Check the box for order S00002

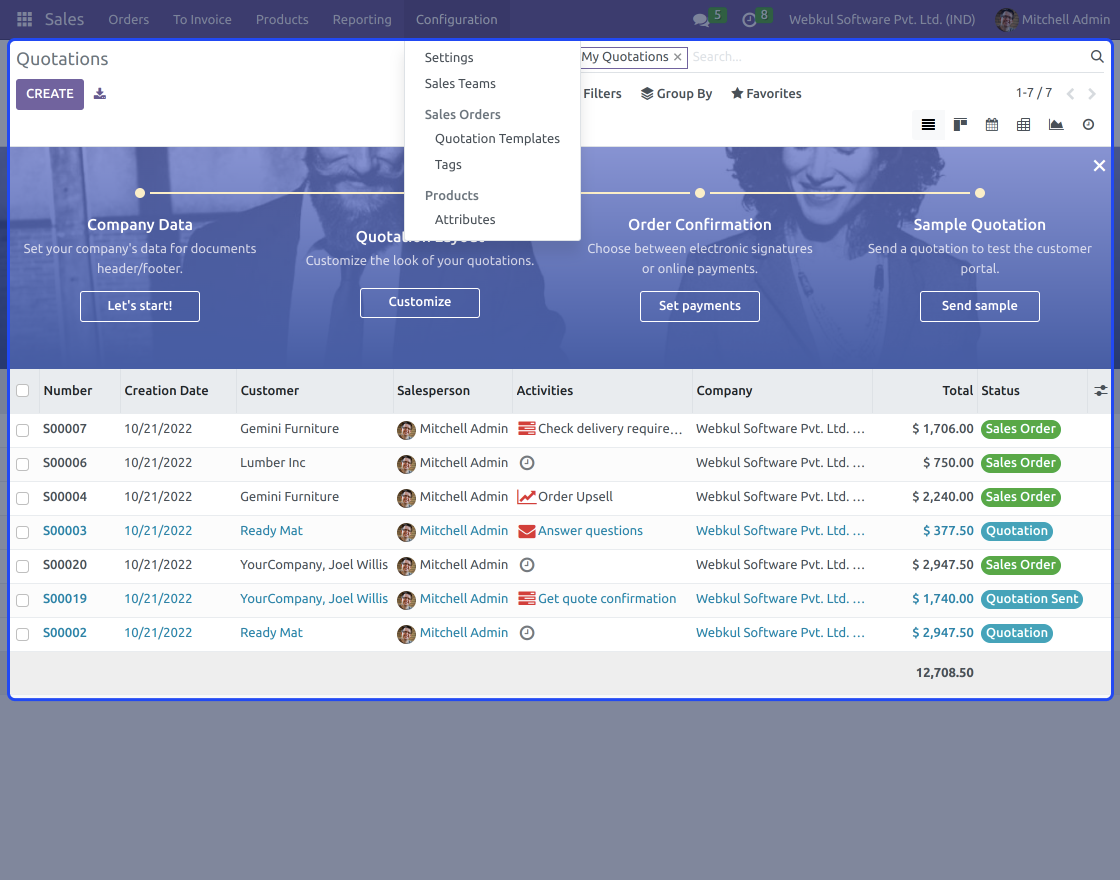point(23,634)
